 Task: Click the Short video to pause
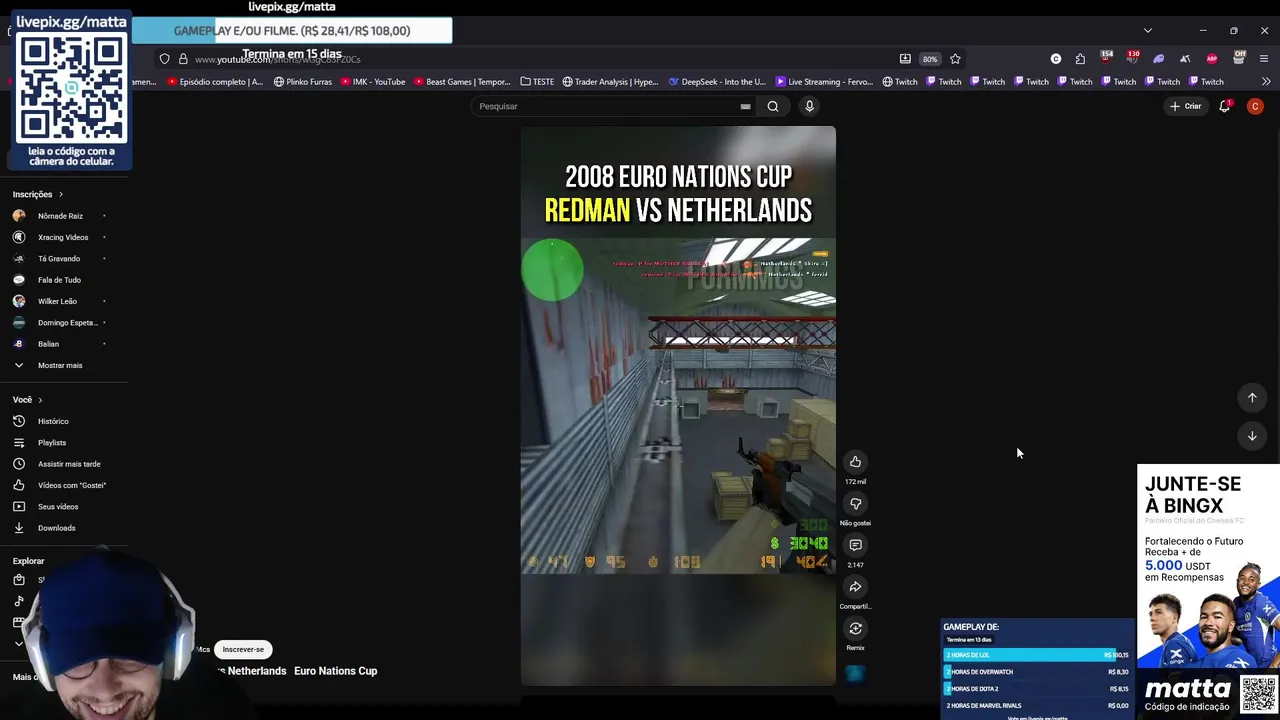coord(678,405)
